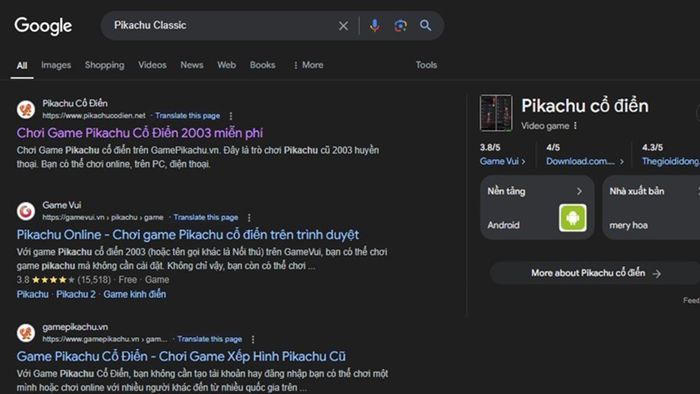Click the gamepikachu.vn site favicon

26,333
